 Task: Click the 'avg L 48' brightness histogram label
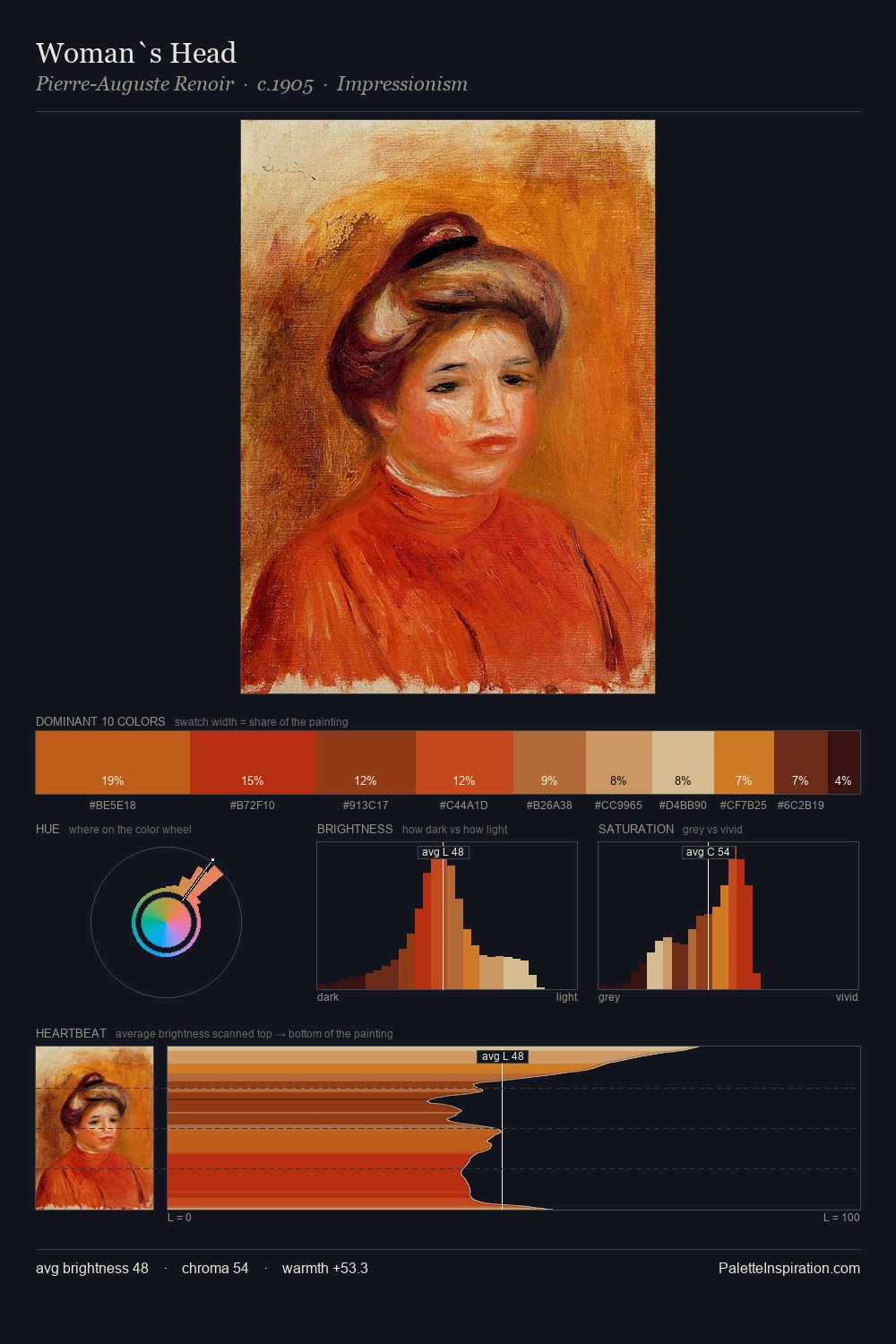(443, 852)
